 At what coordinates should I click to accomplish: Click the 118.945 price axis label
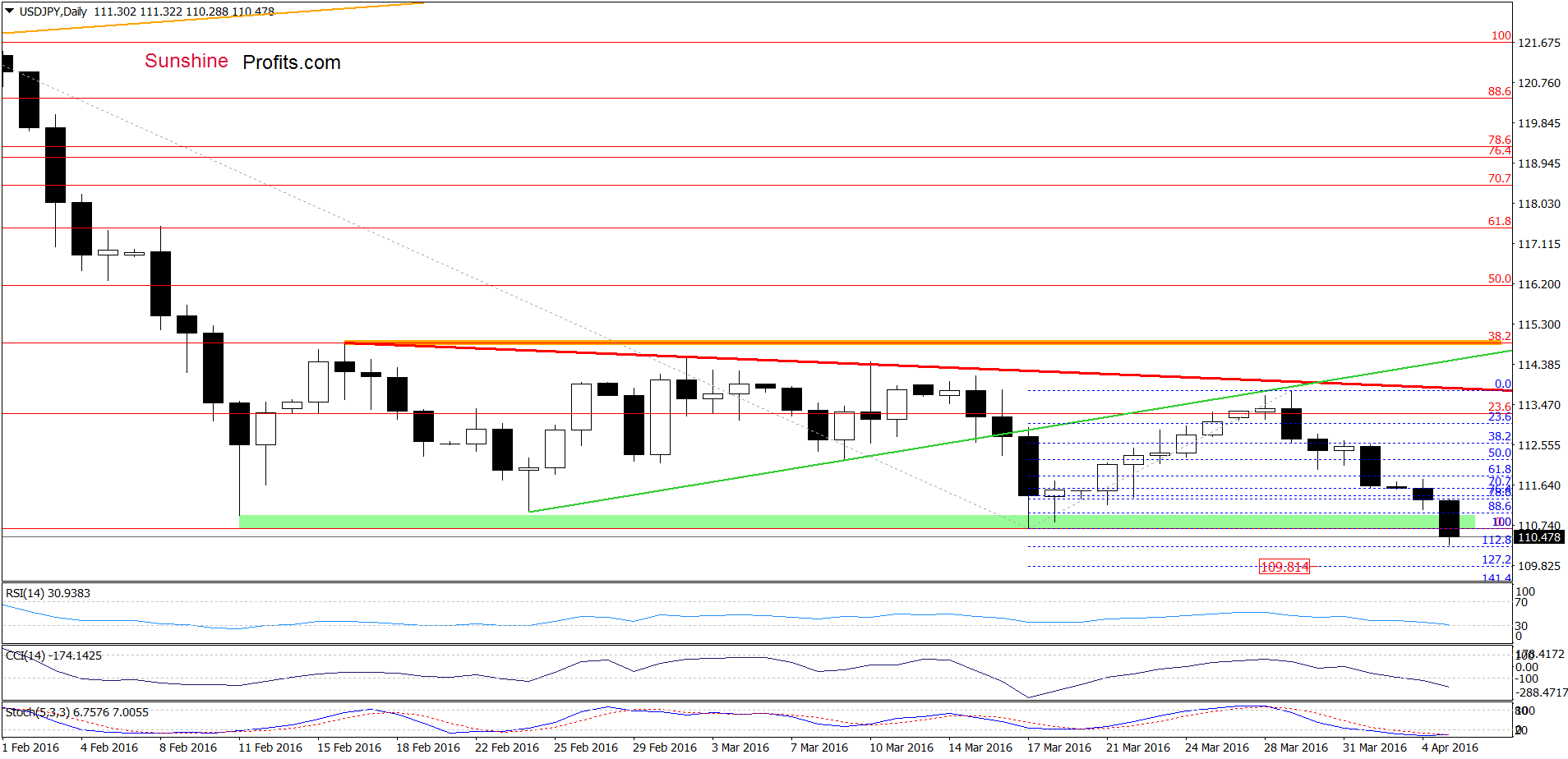click(x=1539, y=163)
